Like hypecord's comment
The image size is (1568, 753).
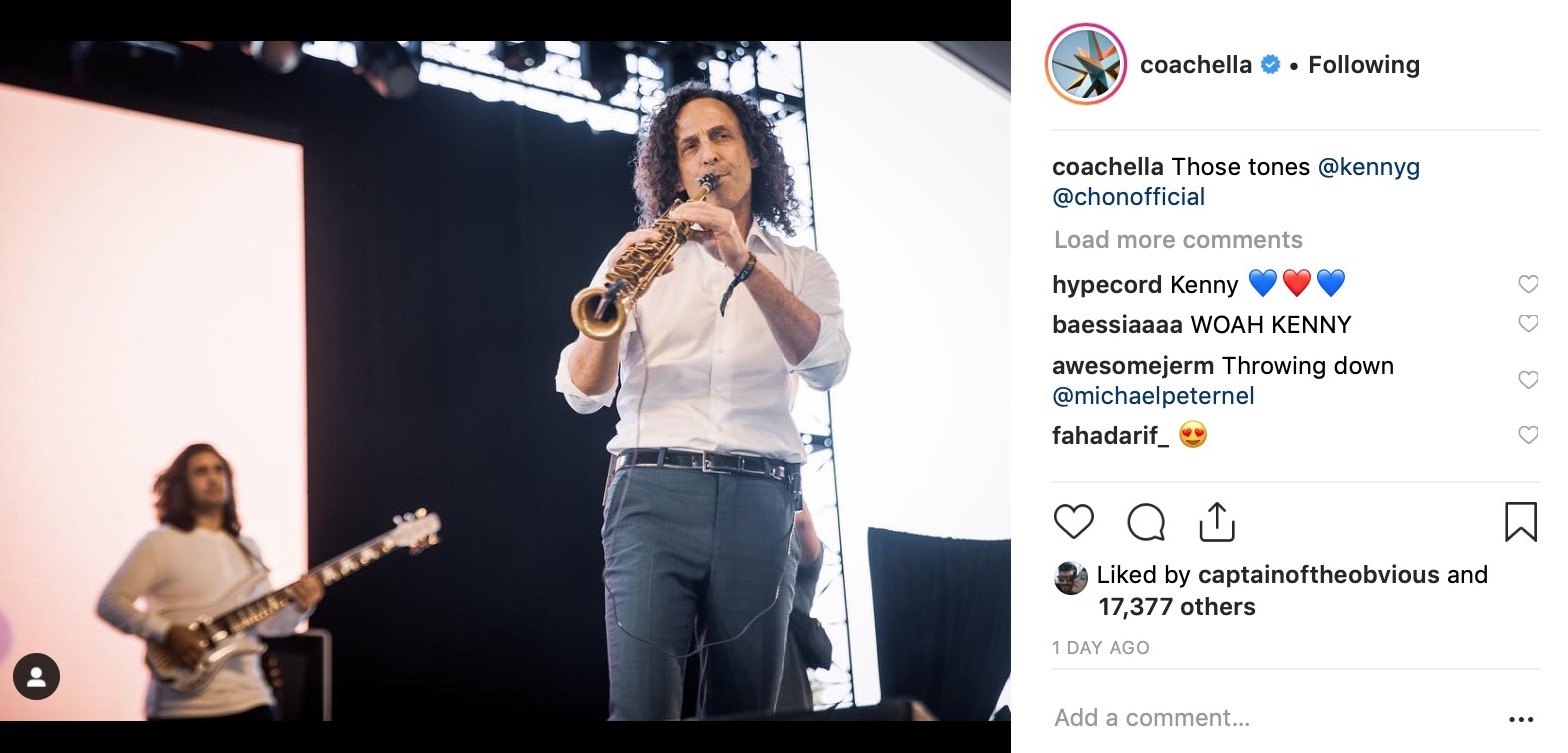[1528, 284]
